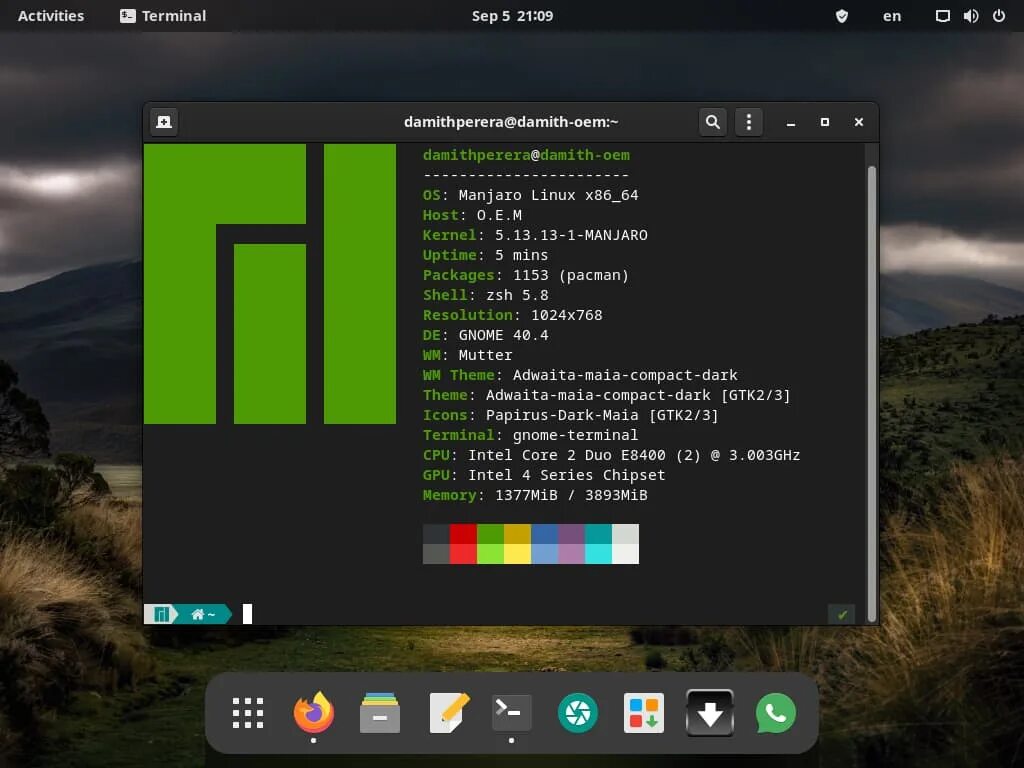Open the text editor from the dock
The width and height of the screenshot is (1024, 768).
[449, 712]
